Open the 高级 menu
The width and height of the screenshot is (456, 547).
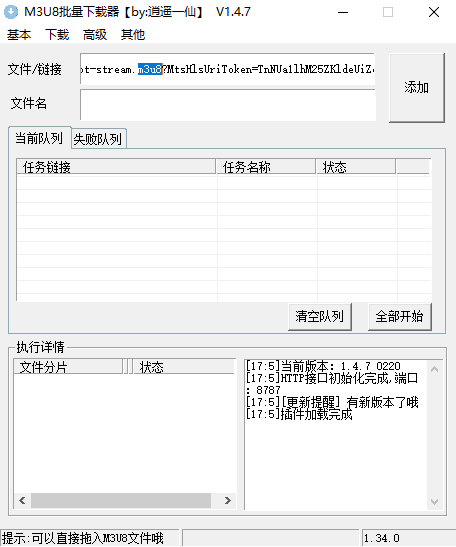point(95,35)
